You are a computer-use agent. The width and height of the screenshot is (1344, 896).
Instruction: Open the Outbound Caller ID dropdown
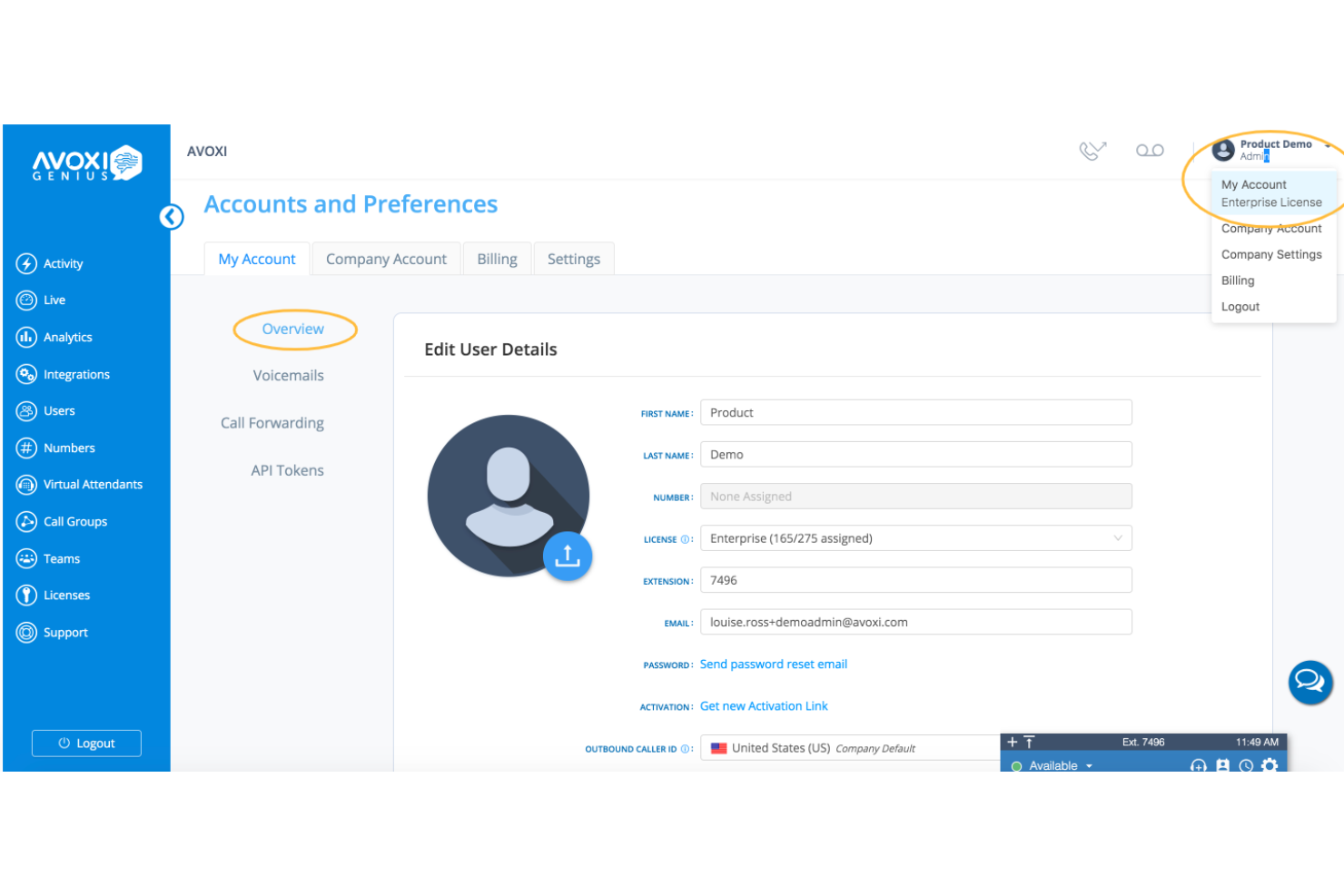click(x=850, y=748)
